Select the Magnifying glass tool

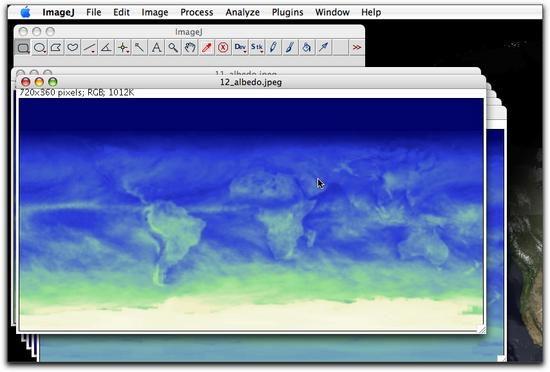tap(173, 47)
